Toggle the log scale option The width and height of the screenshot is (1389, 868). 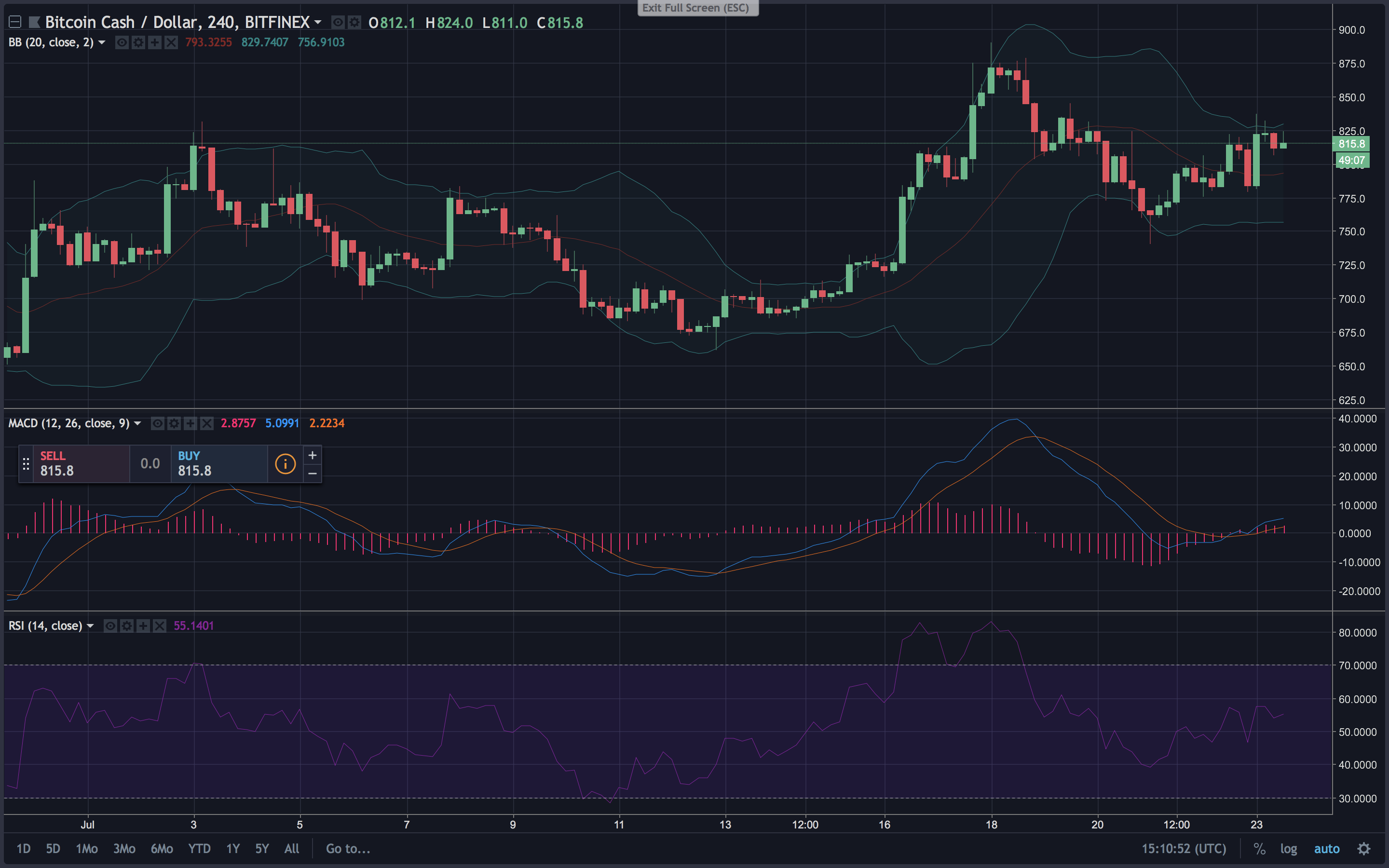coord(1289,849)
